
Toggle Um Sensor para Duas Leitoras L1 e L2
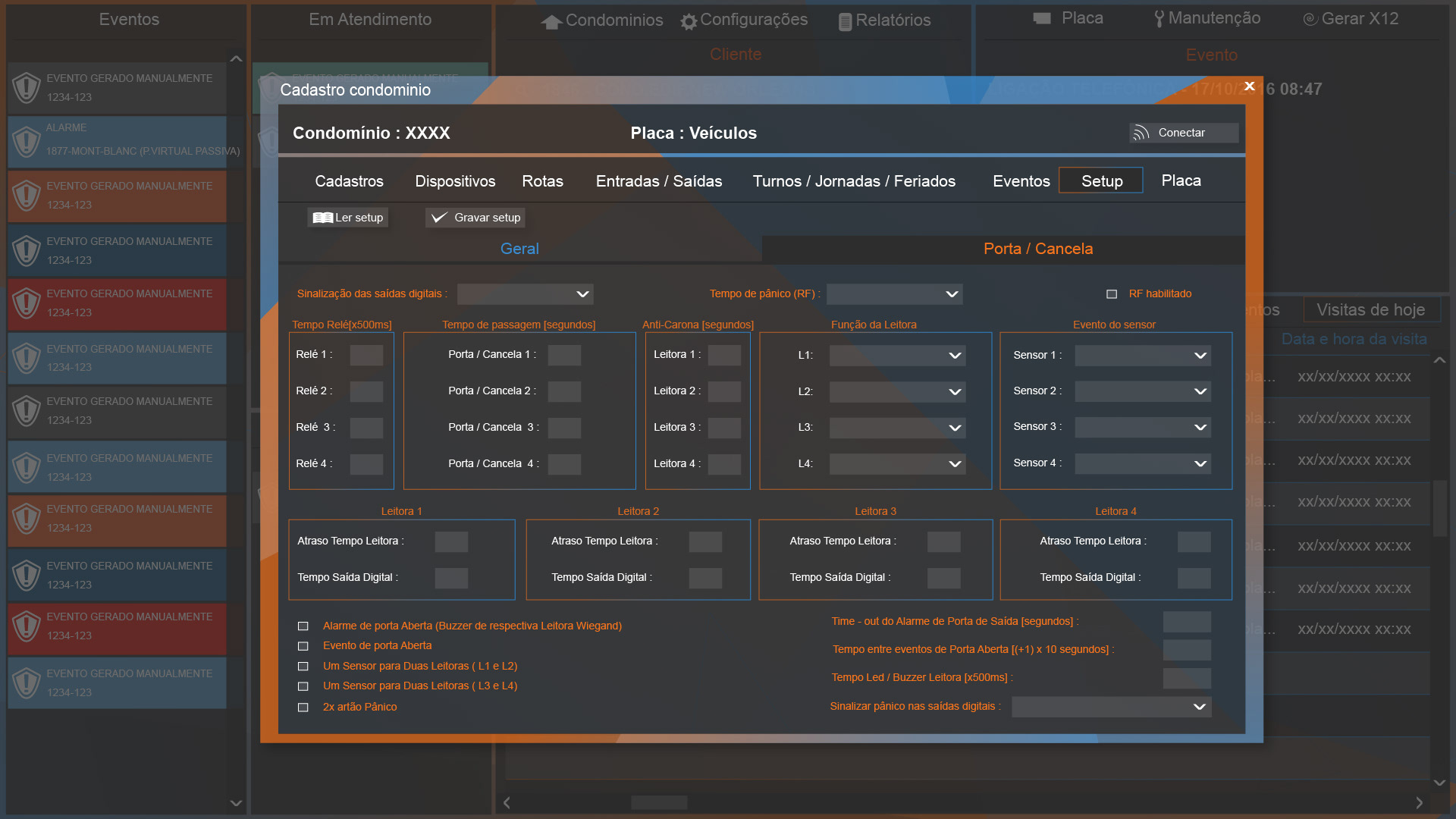pos(303,667)
